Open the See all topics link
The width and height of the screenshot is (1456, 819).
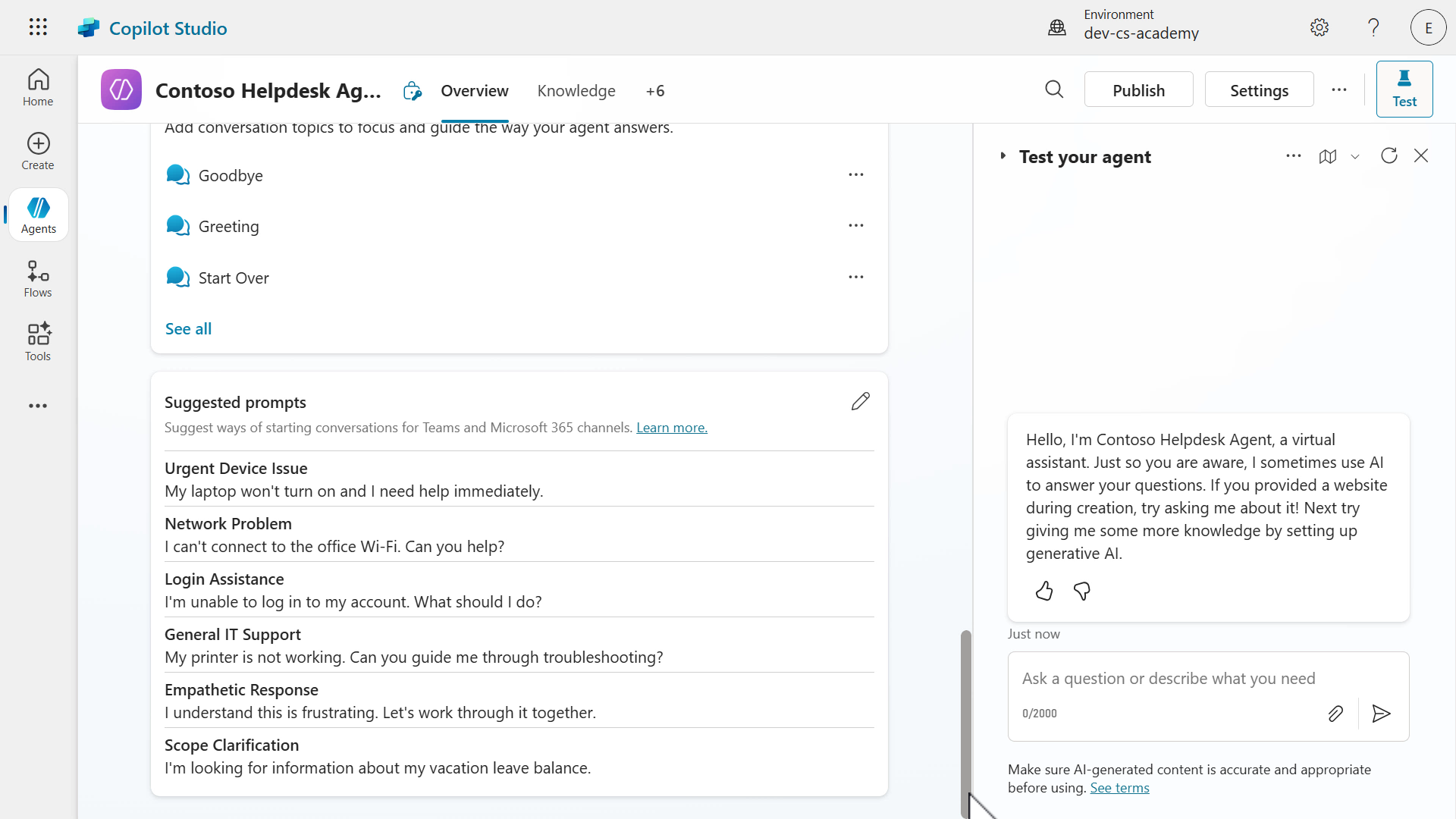click(x=188, y=328)
